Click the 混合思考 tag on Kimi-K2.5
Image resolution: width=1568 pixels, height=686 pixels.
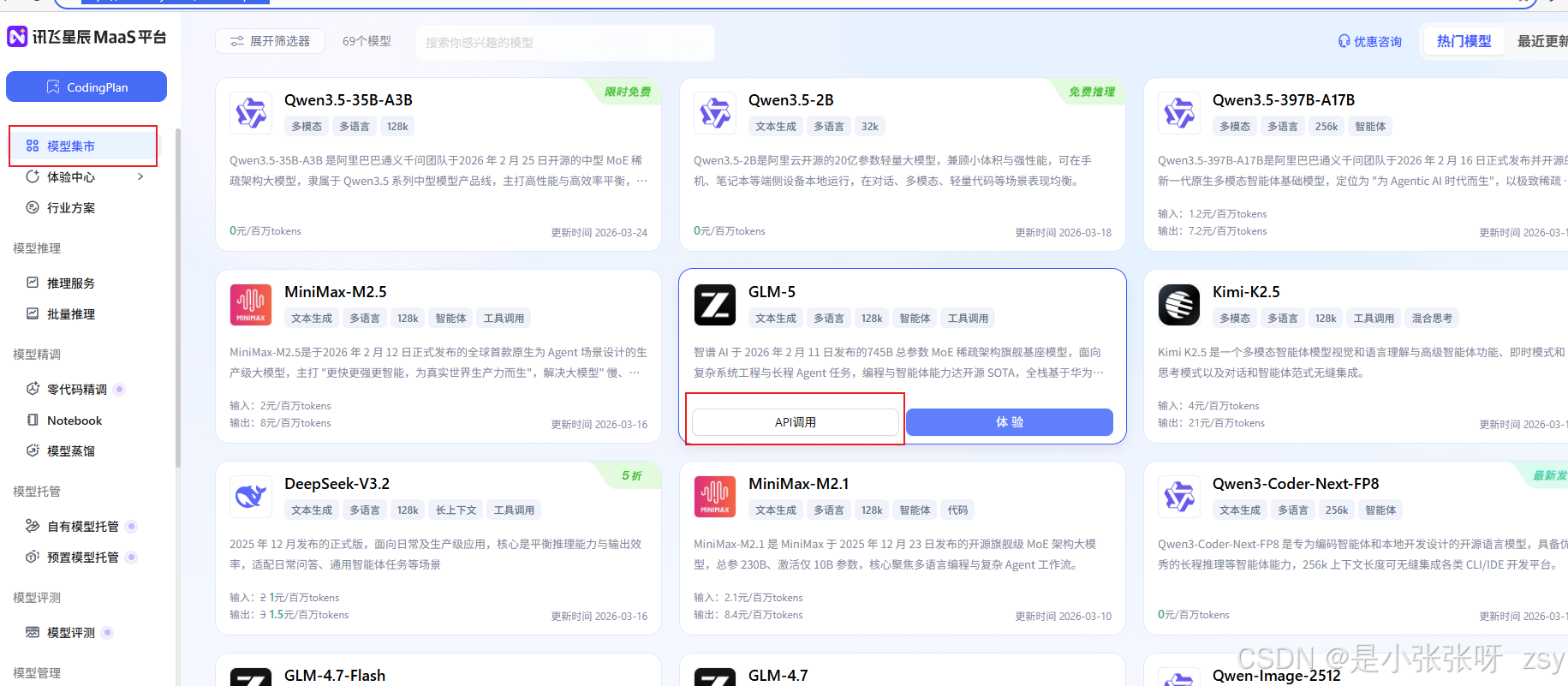[x=1432, y=319]
